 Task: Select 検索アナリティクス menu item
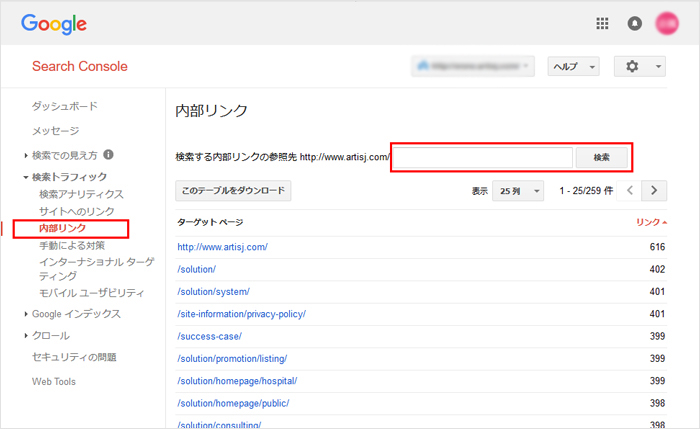81,194
